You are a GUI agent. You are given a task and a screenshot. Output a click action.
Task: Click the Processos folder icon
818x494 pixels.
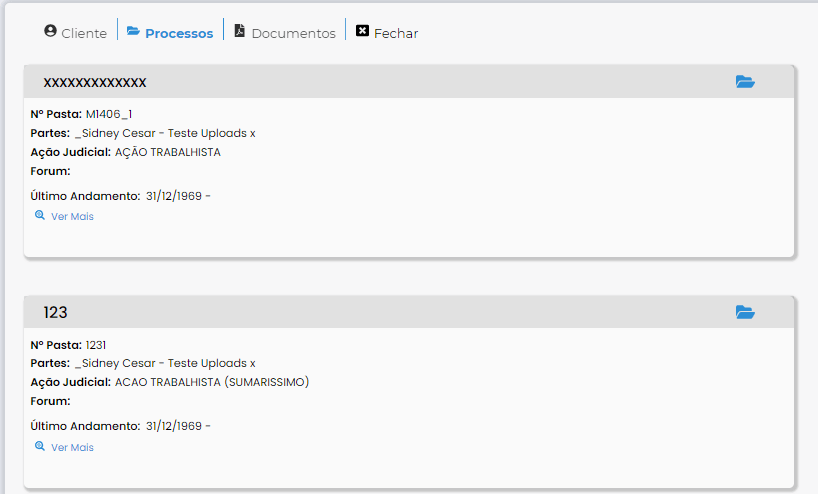point(133,31)
